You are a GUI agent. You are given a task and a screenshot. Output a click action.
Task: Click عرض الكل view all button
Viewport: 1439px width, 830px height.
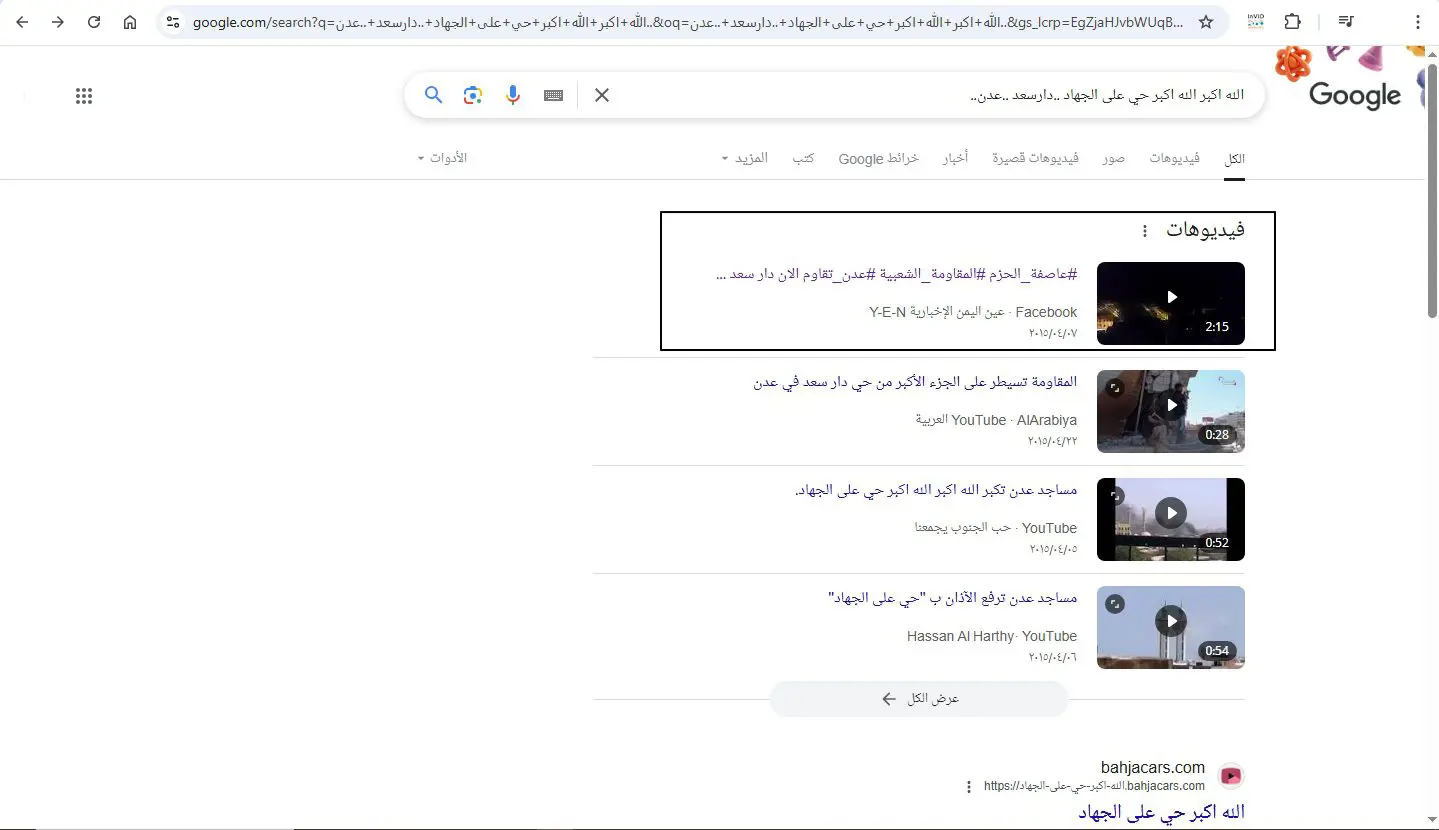click(918, 699)
